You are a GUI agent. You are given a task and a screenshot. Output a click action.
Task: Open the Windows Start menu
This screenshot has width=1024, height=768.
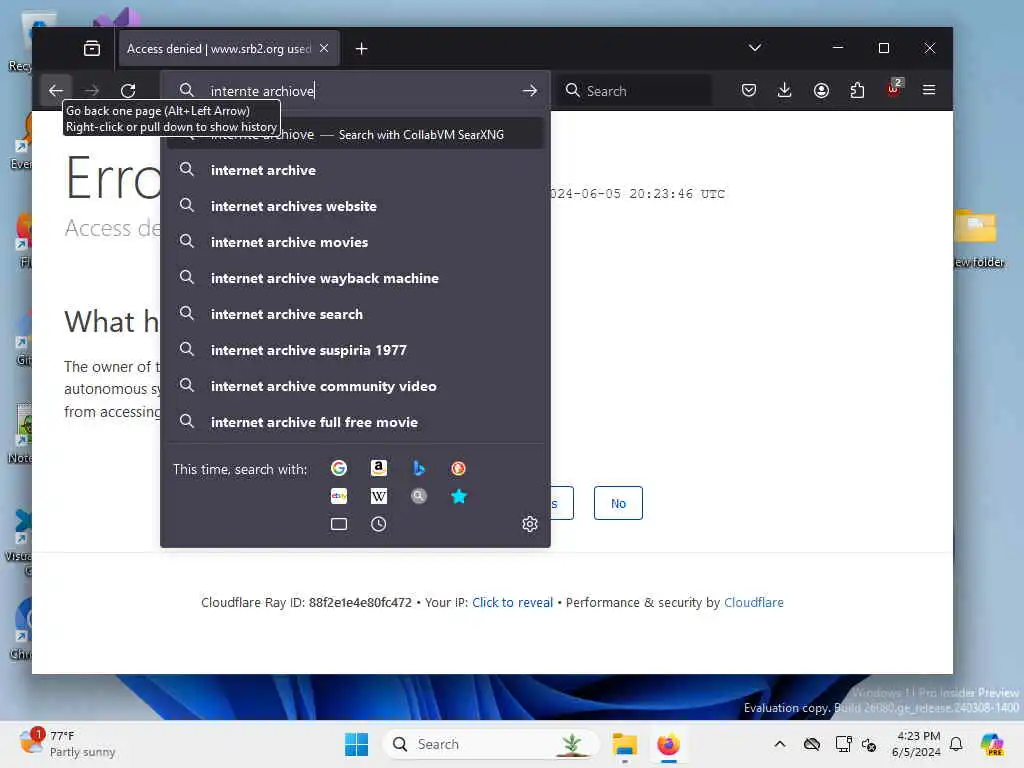click(x=357, y=744)
